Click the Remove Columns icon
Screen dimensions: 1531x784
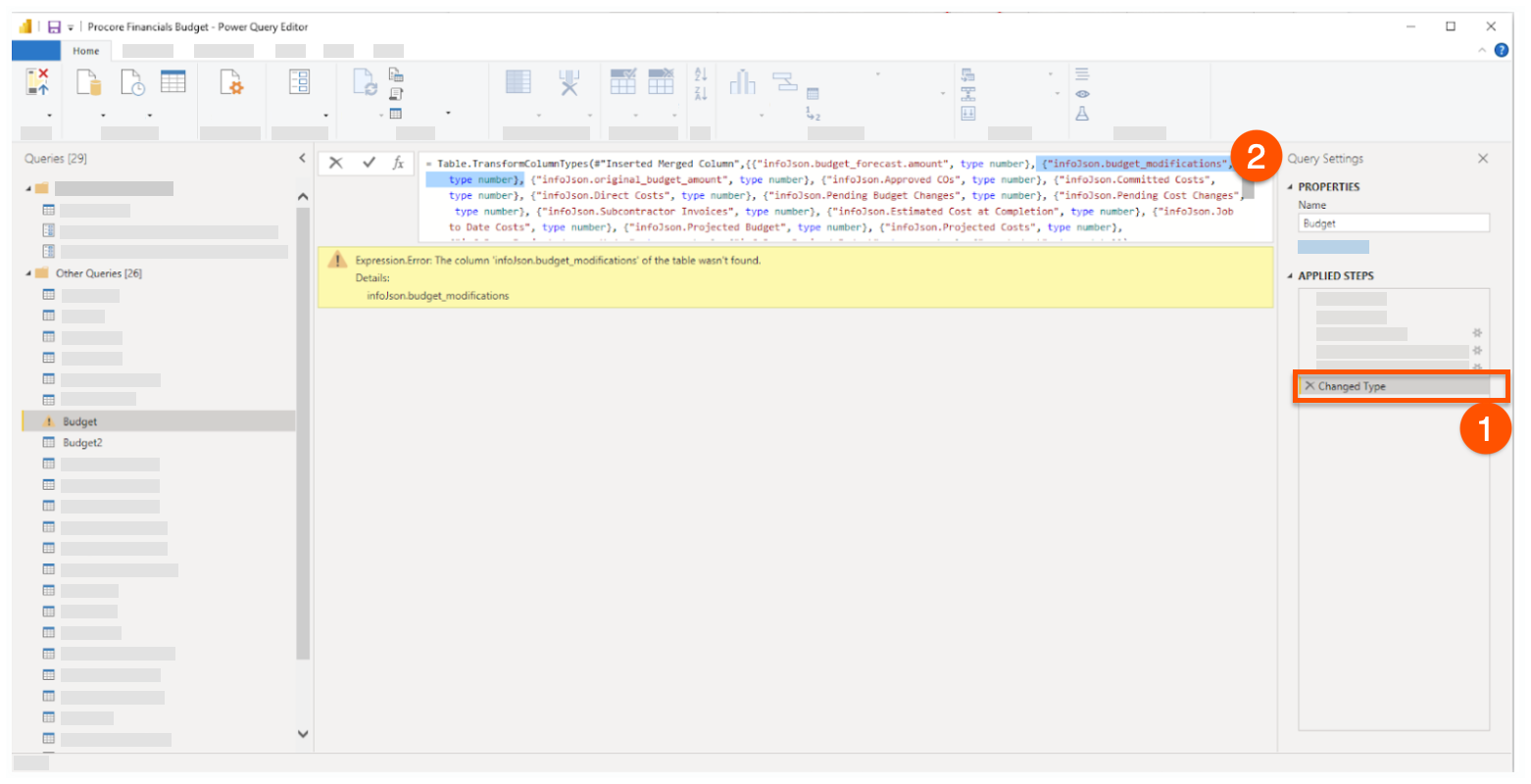569,82
